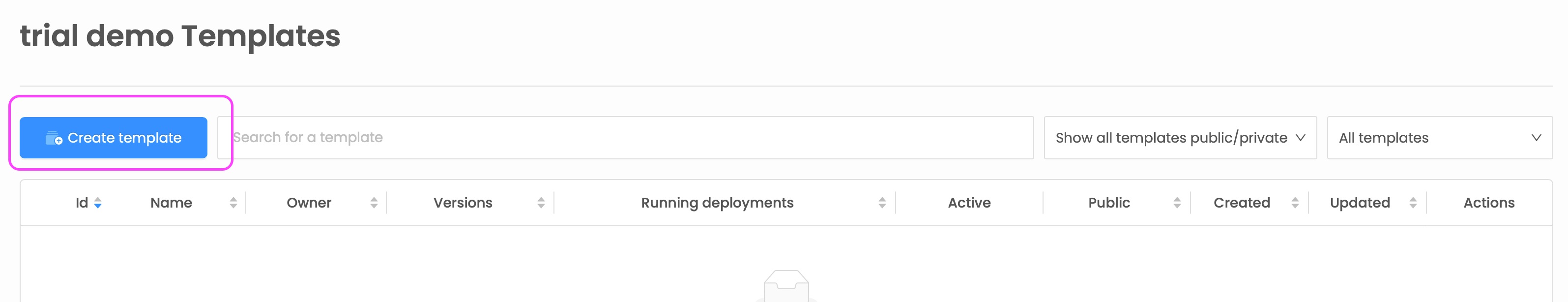This screenshot has width=1568, height=302.
Task: Click the Actions column header
Action: click(1488, 203)
